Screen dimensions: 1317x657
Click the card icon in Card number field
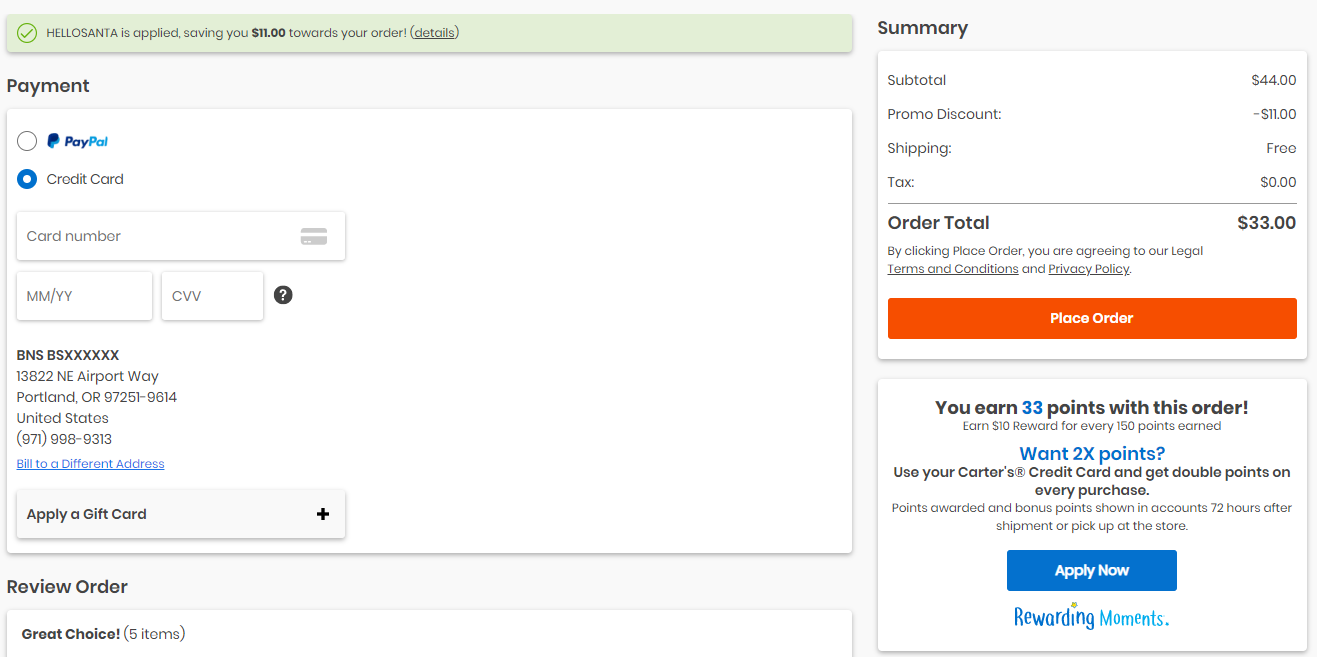314,237
